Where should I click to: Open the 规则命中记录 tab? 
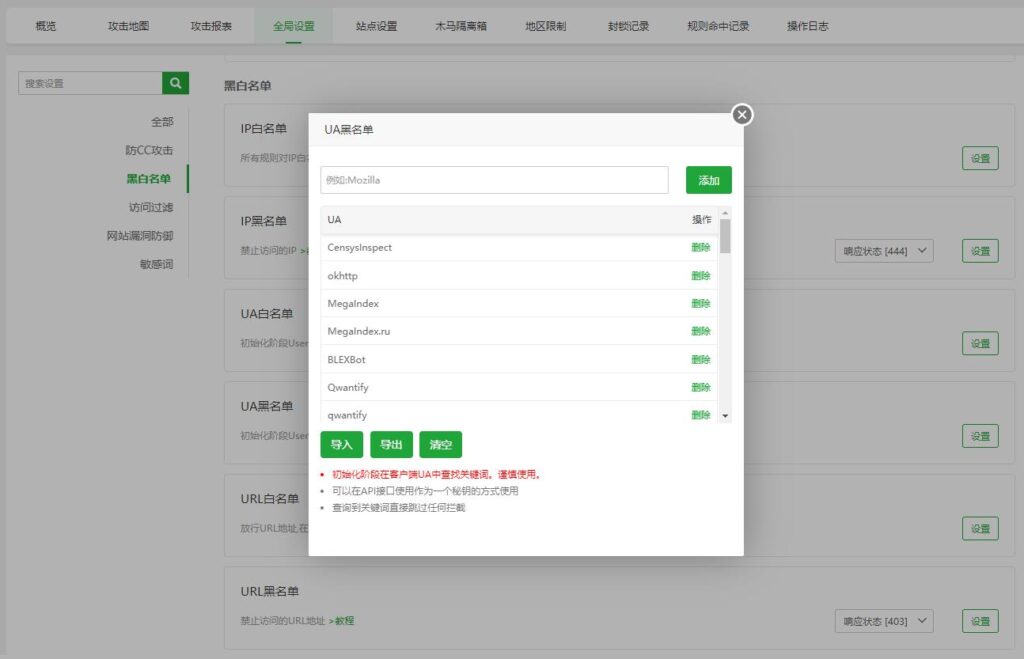coord(718,26)
